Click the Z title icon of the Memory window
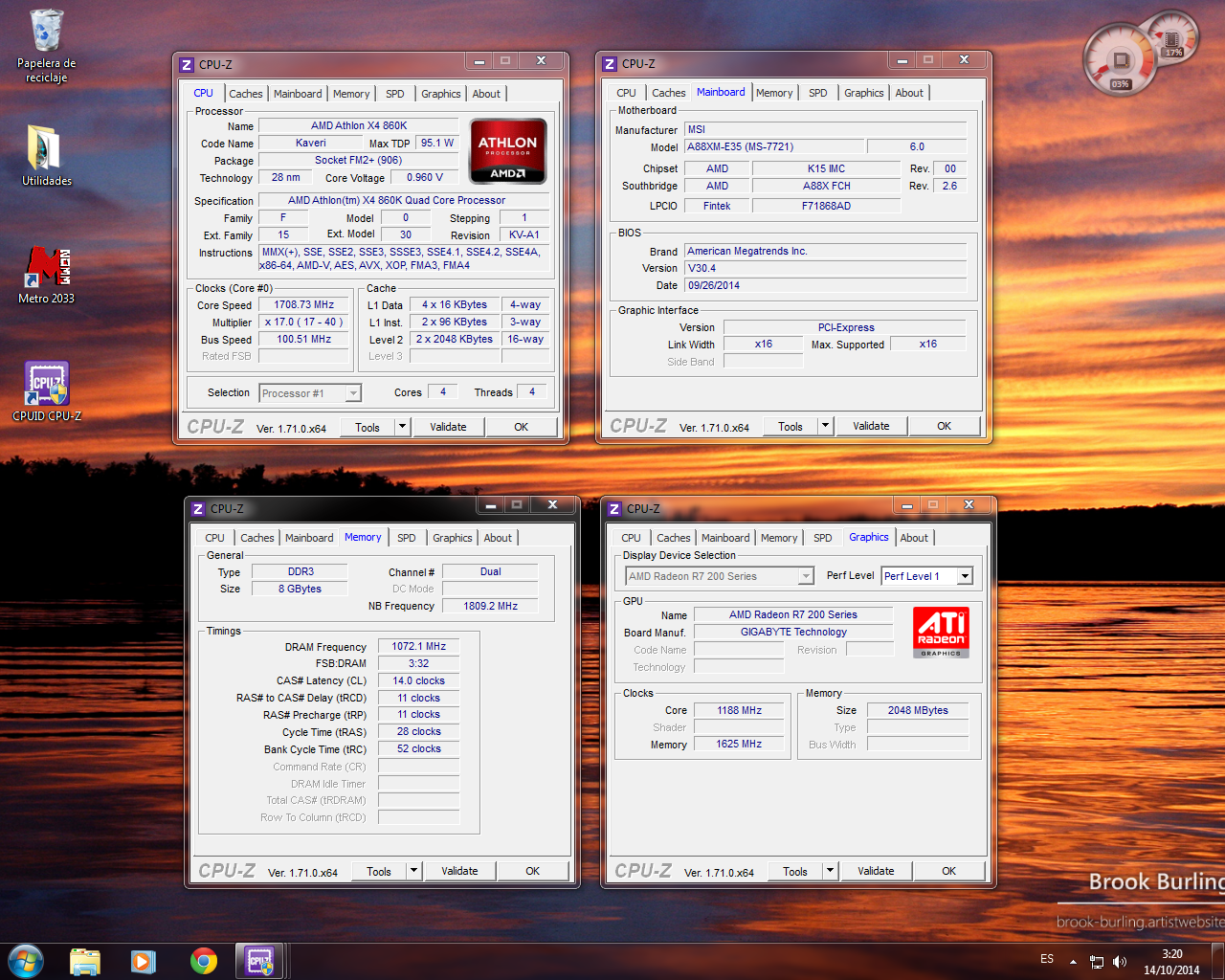 pyautogui.click(x=198, y=509)
